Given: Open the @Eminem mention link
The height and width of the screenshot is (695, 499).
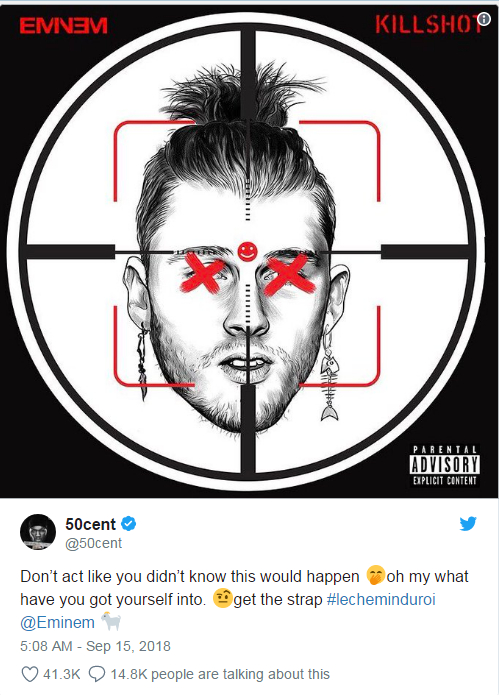Looking at the screenshot, I should coord(58,622).
